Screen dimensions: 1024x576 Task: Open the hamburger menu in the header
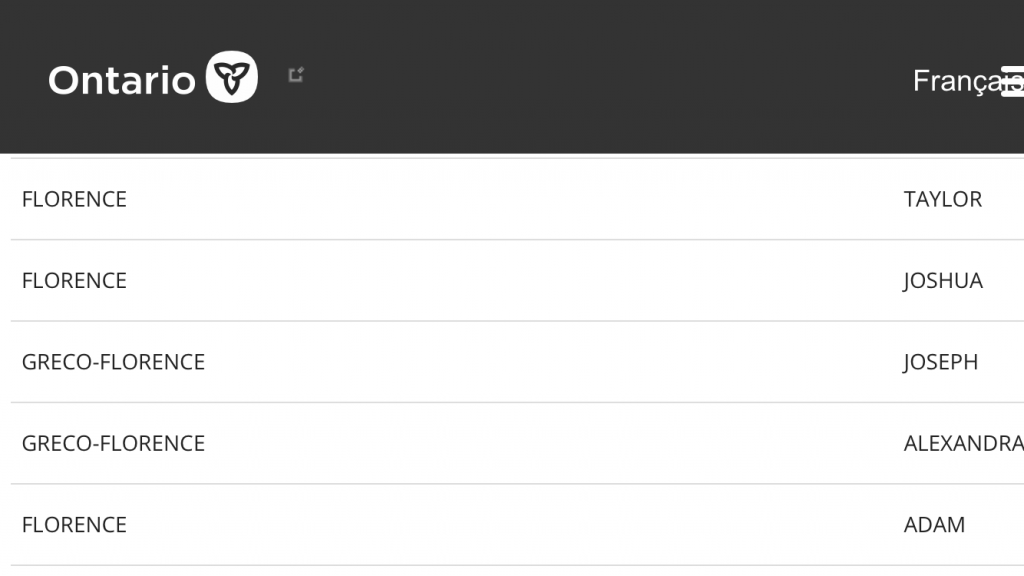1013,81
